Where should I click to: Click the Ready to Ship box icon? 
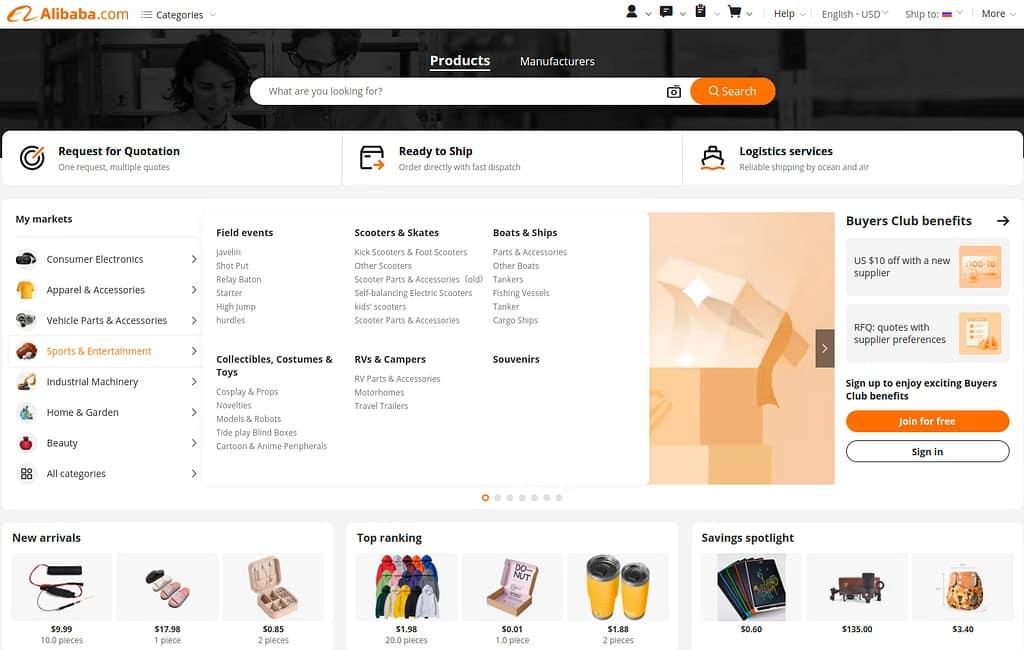point(372,158)
